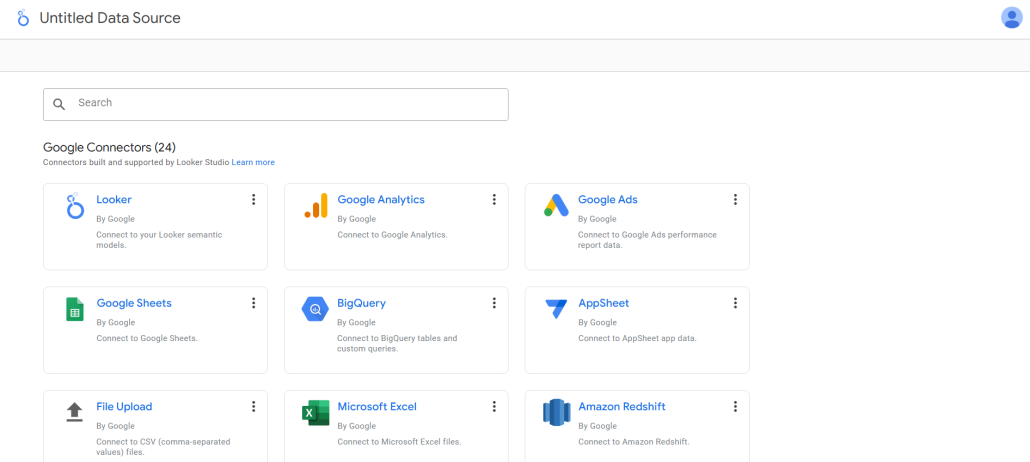
Task: Click the Amazon Redshift icon
Action: click(x=556, y=412)
